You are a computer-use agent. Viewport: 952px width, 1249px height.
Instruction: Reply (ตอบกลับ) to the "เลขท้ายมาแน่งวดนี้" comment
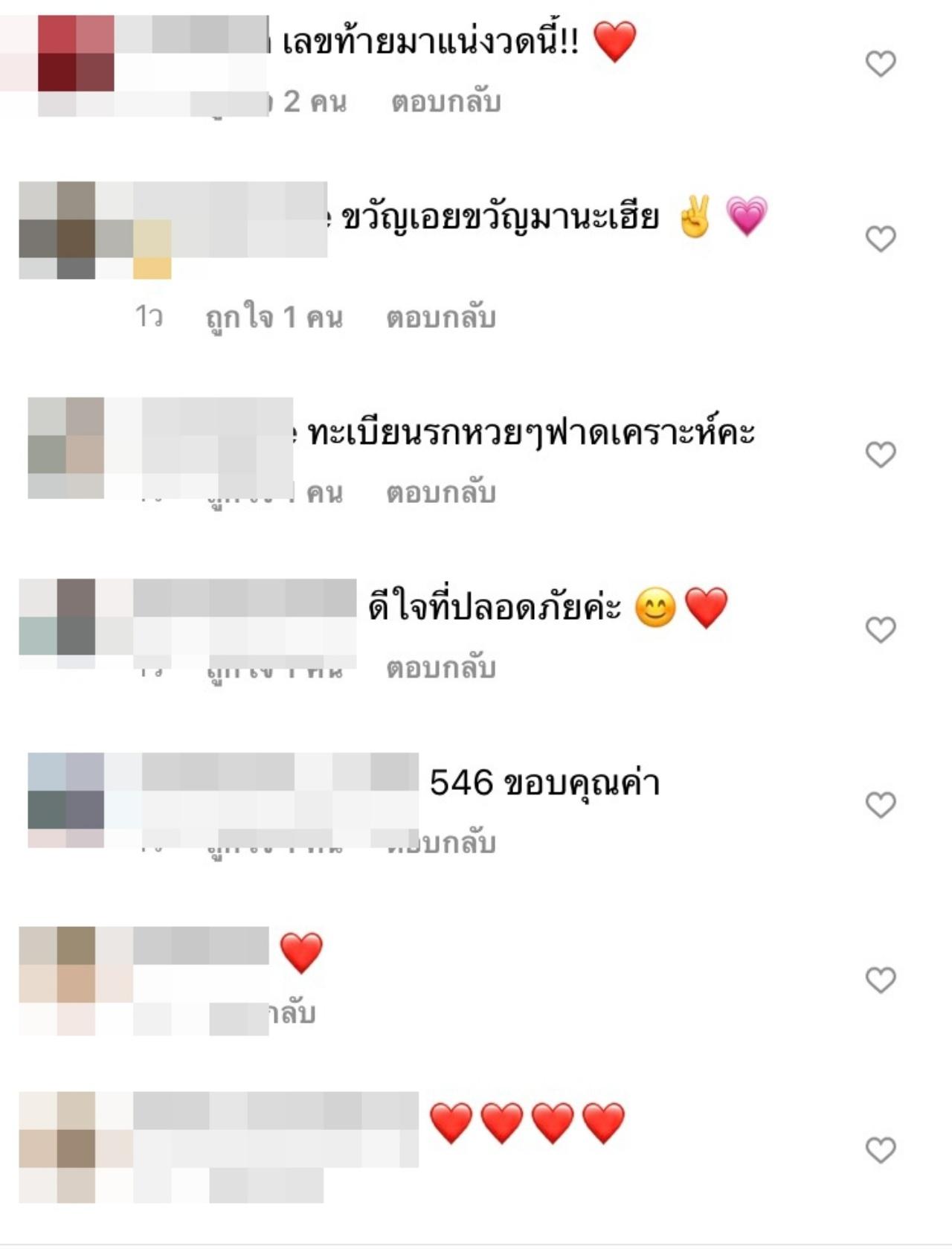pyautogui.click(x=446, y=102)
